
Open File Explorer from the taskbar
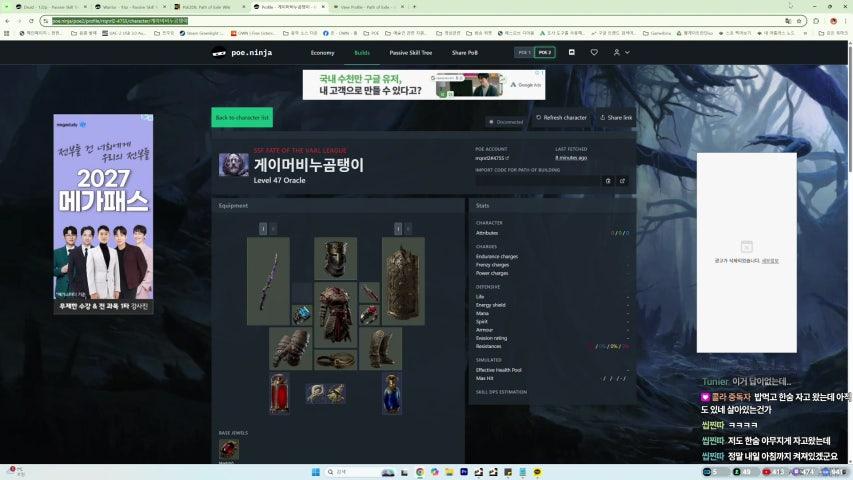449,472
